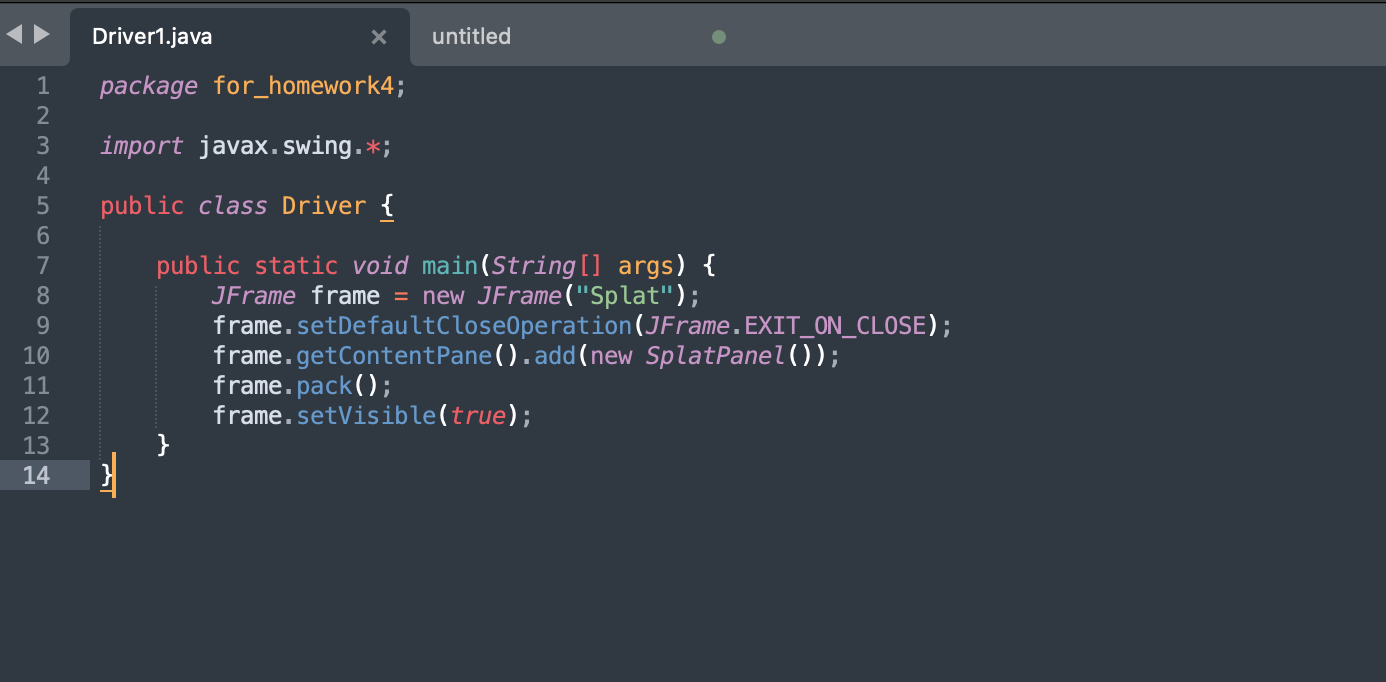1386x682 pixels.
Task: Close the Driver1.java tab with its X
Action: pos(378,36)
